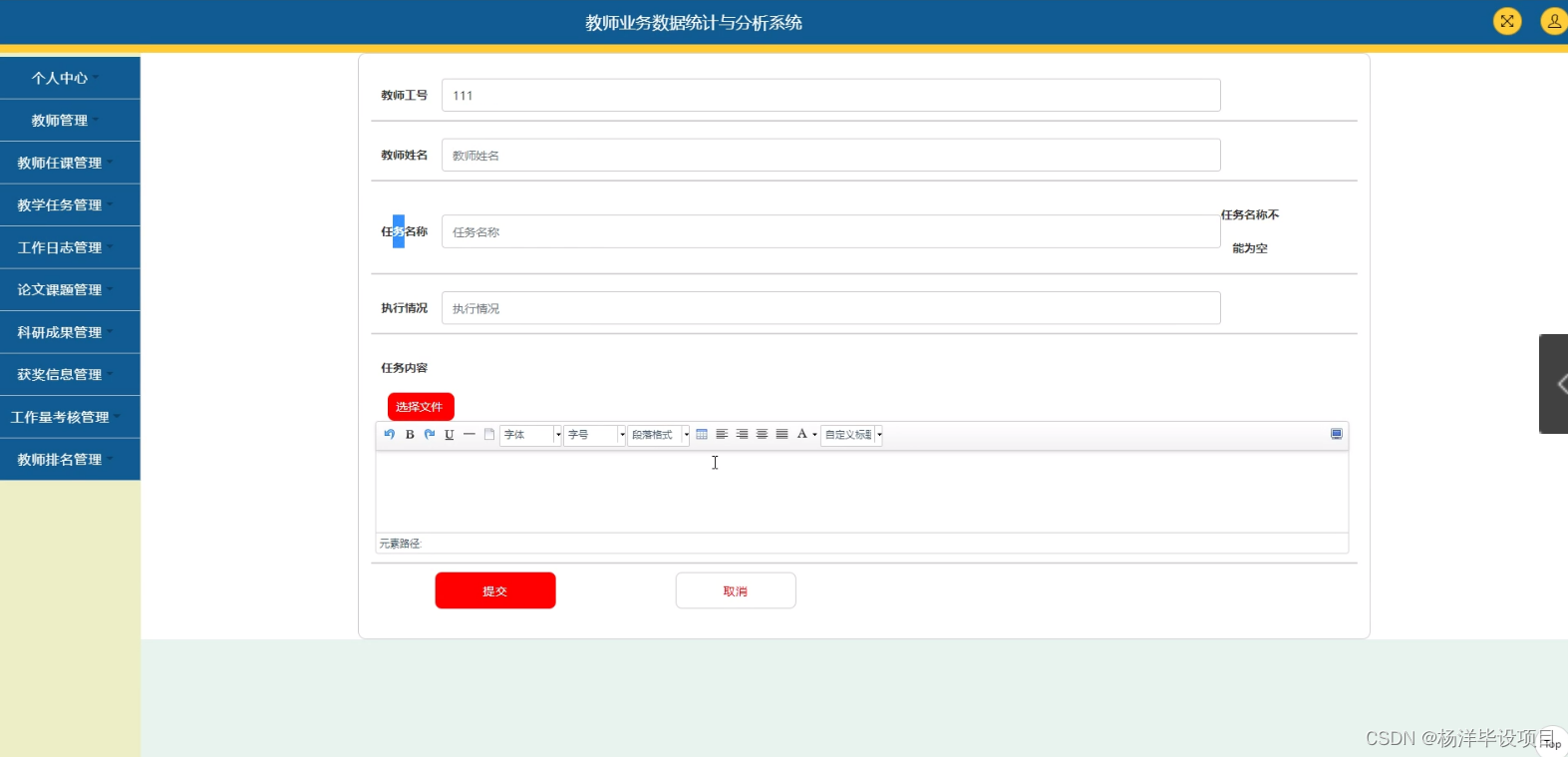
Task: Open the 段落格式 paragraph format dropdown
Action: [659, 435]
